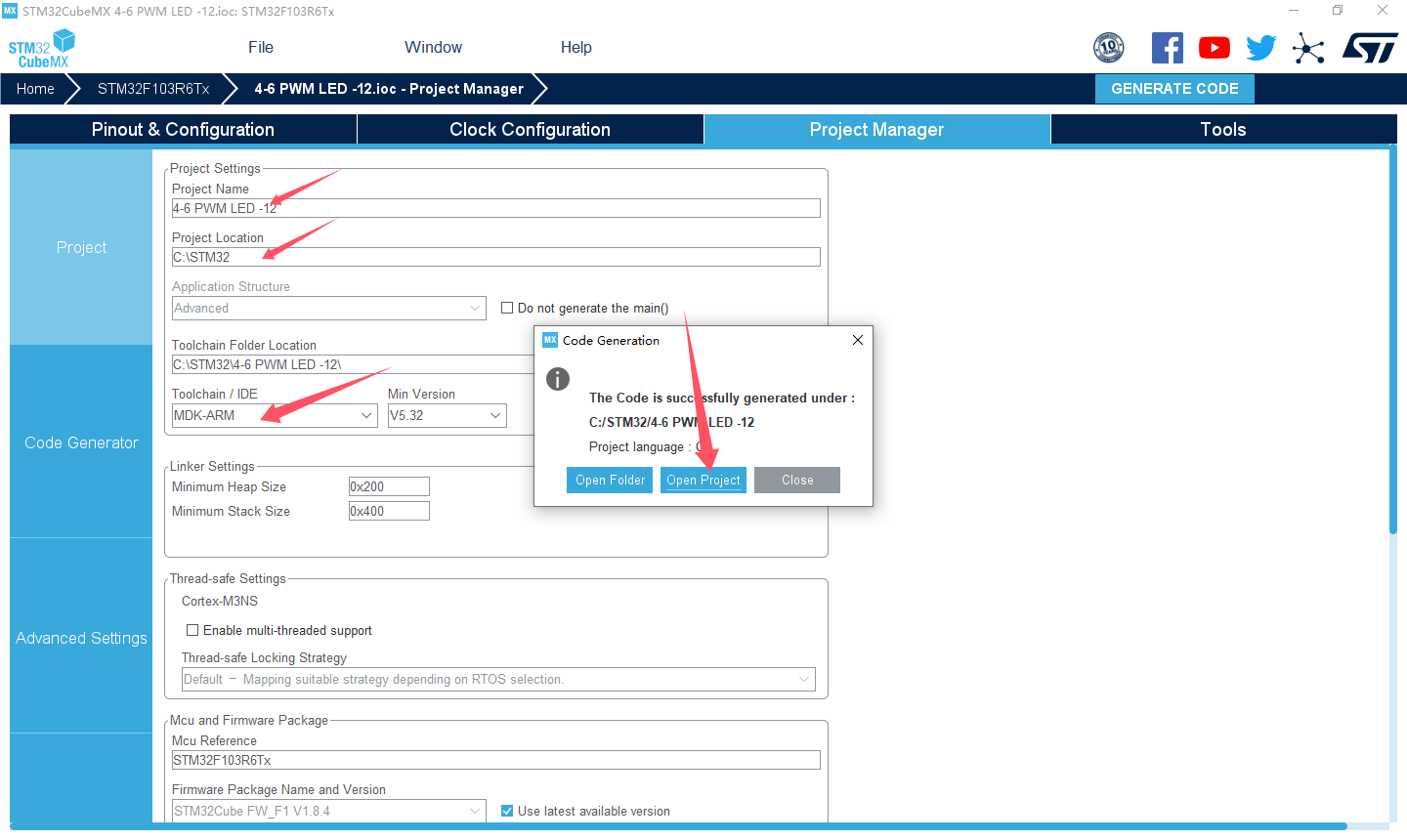Switch to Pinout & Configuration tab
This screenshot has width=1407, height=840.
[x=183, y=129]
